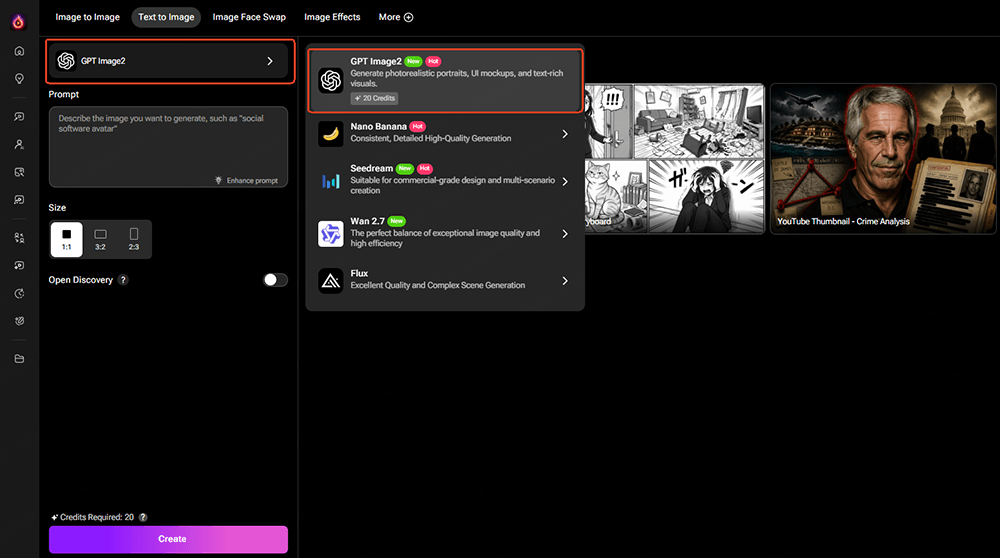Image resolution: width=1000 pixels, height=558 pixels.
Task: Open the folder icon in sidebar
Action: click(x=19, y=358)
